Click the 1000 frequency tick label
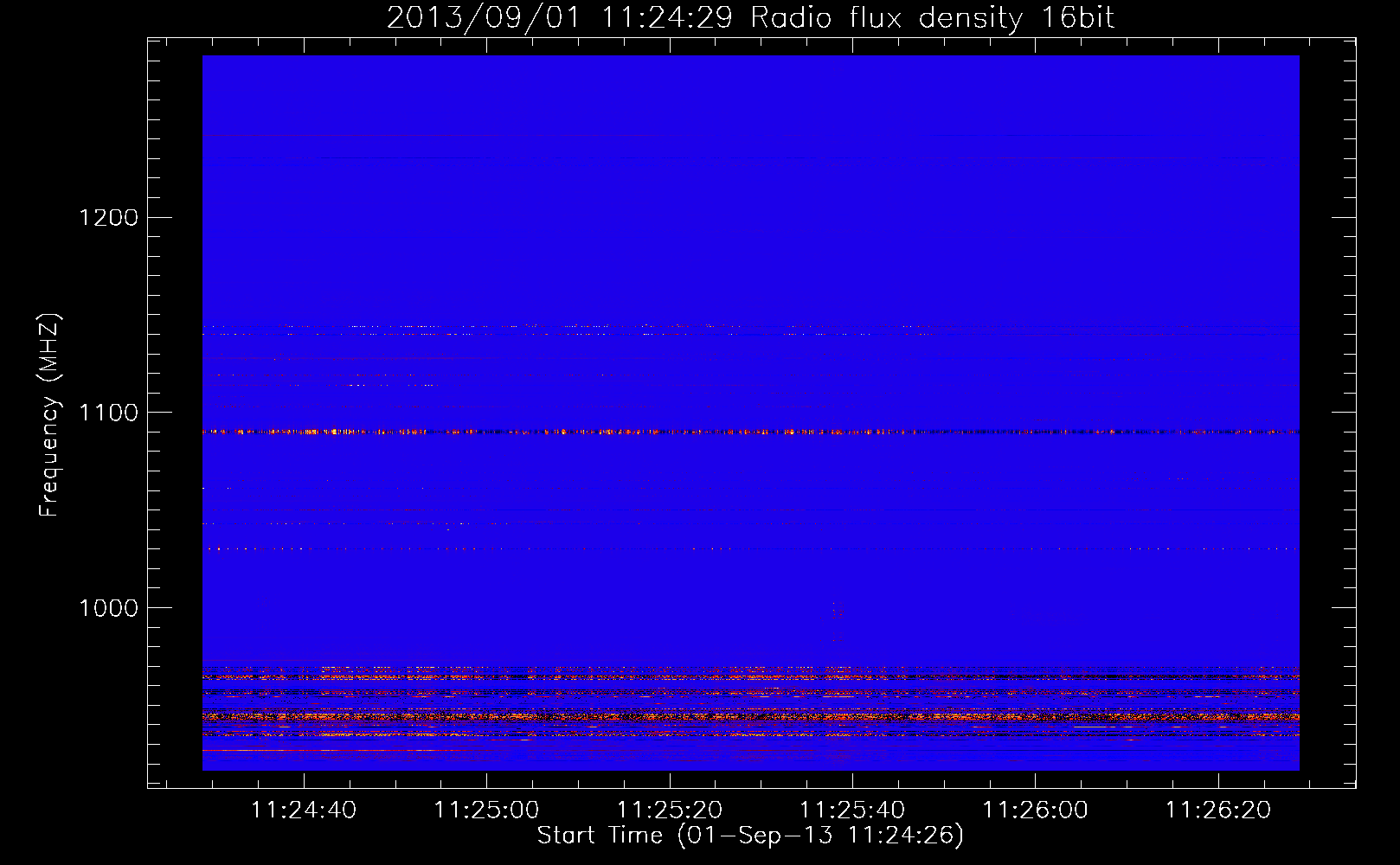Screen dimensions: 1400x865 coord(109,608)
